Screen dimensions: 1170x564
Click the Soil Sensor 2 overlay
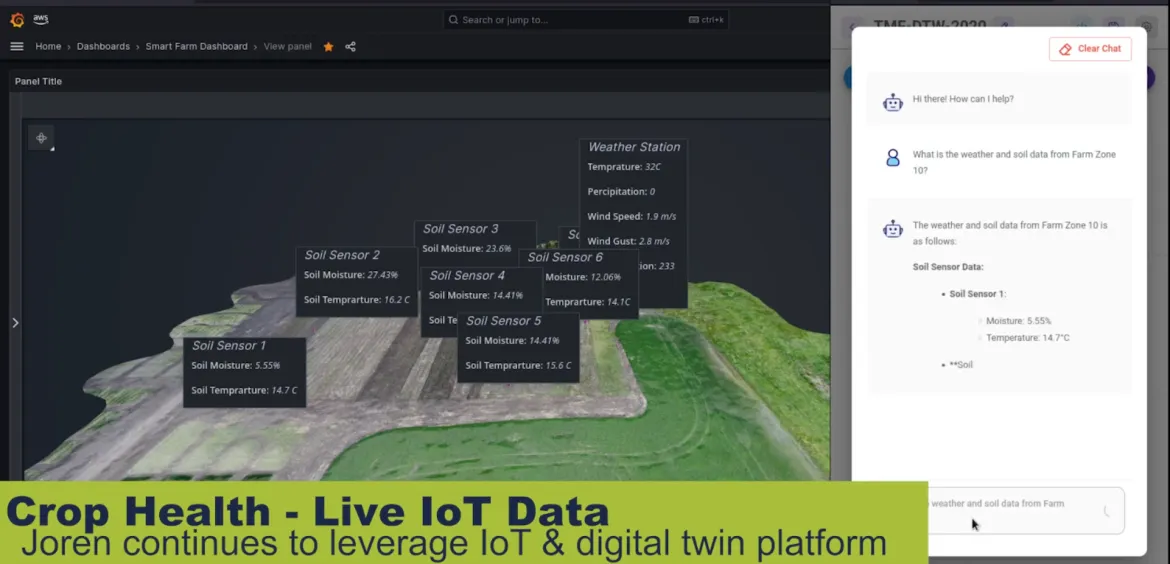pos(342,256)
